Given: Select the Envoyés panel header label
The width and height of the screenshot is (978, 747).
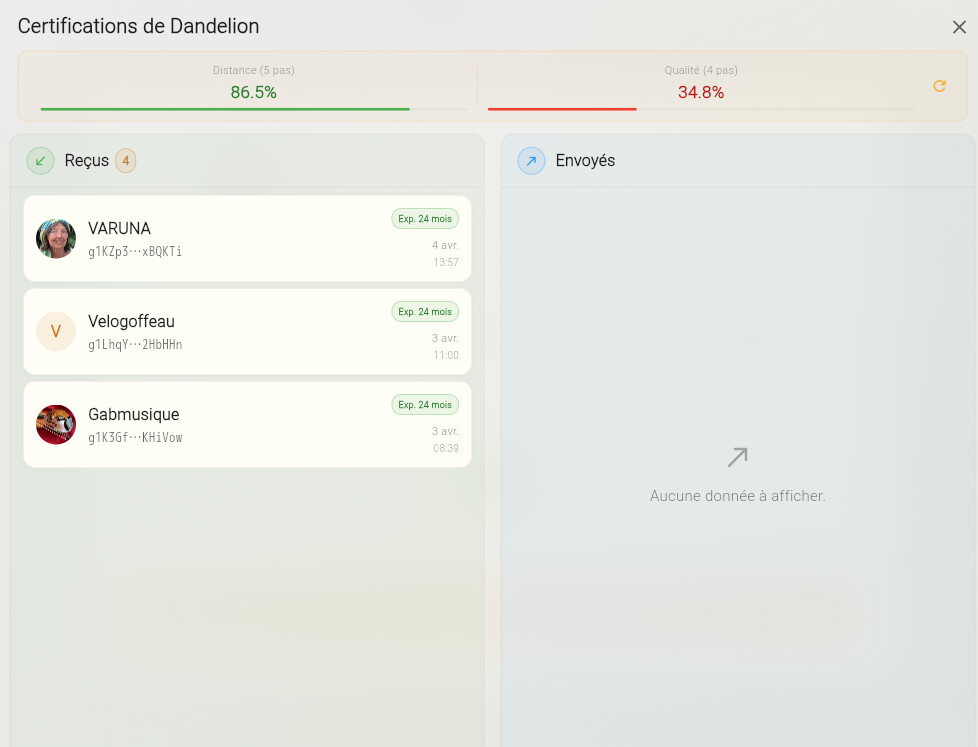Looking at the screenshot, I should tap(585, 160).
